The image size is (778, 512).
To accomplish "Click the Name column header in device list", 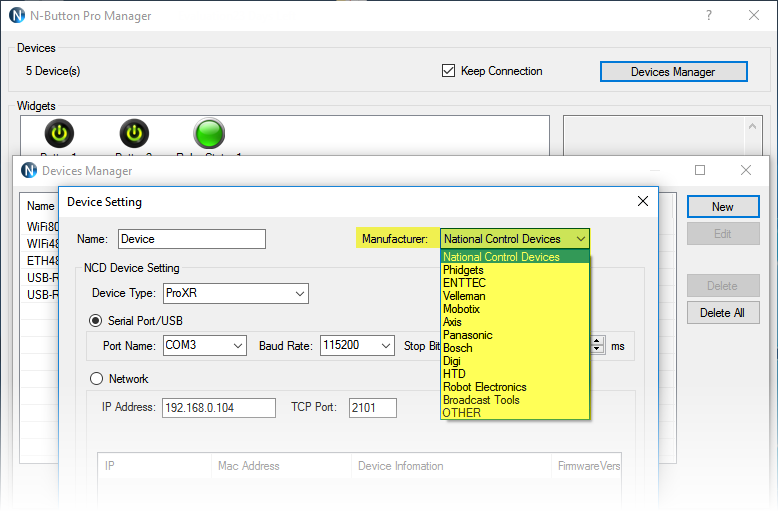I will pyautogui.click(x=40, y=206).
